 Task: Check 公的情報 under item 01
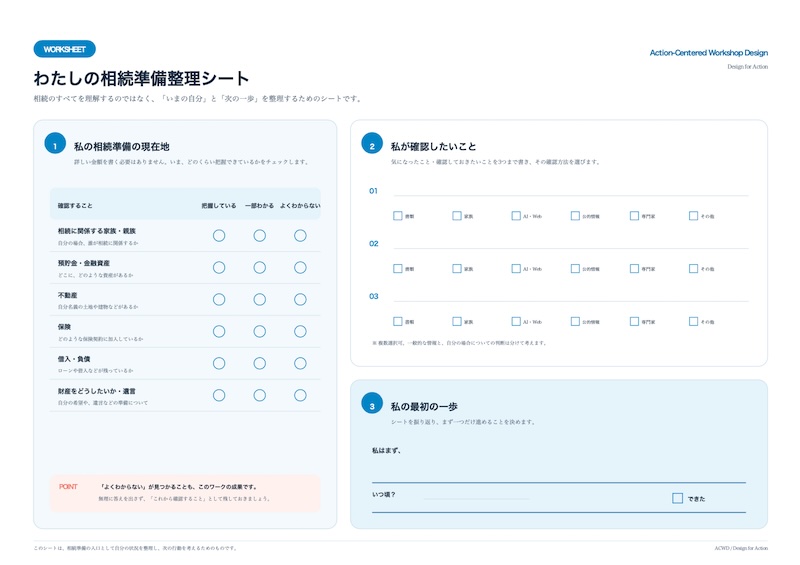pos(575,216)
